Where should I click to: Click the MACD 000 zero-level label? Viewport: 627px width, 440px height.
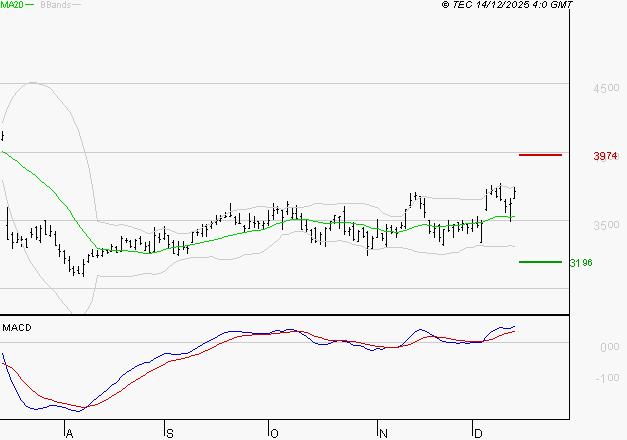(609, 347)
